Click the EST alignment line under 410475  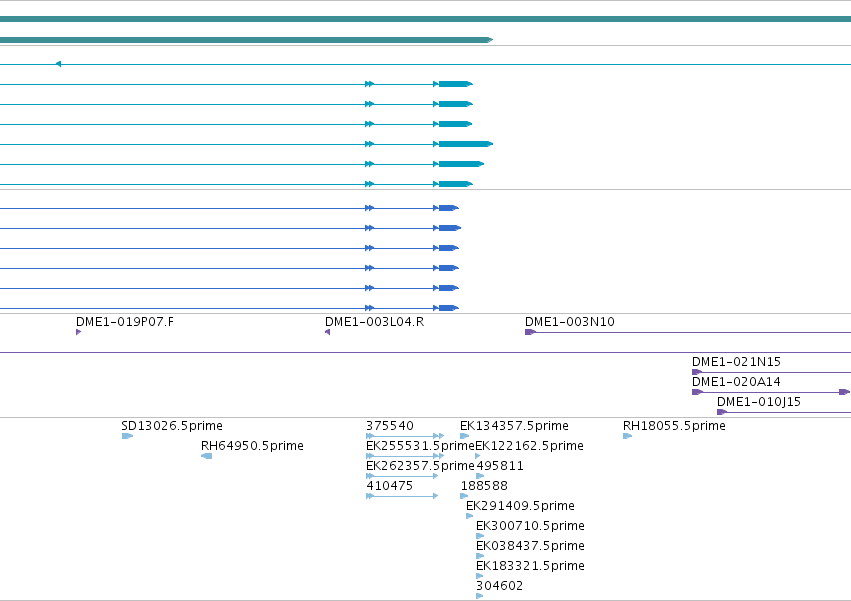click(402, 496)
